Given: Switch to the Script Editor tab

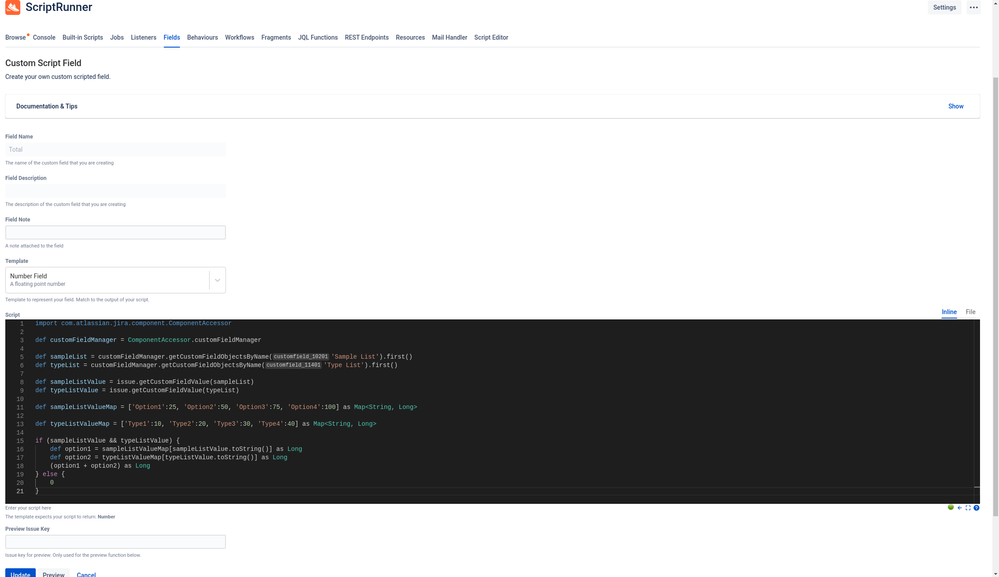Looking at the screenshot, I should (491, 38).
